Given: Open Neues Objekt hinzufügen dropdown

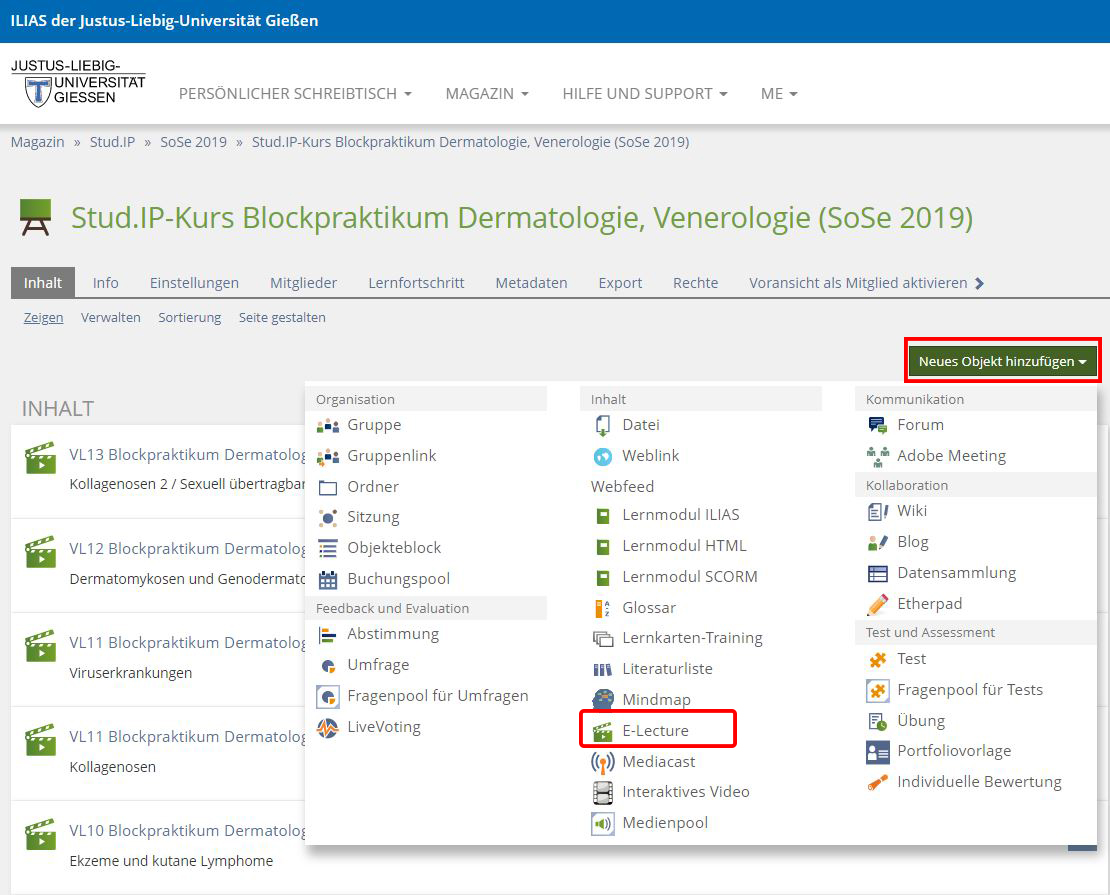Looking at the screenshot, I should coord(1002,361).
